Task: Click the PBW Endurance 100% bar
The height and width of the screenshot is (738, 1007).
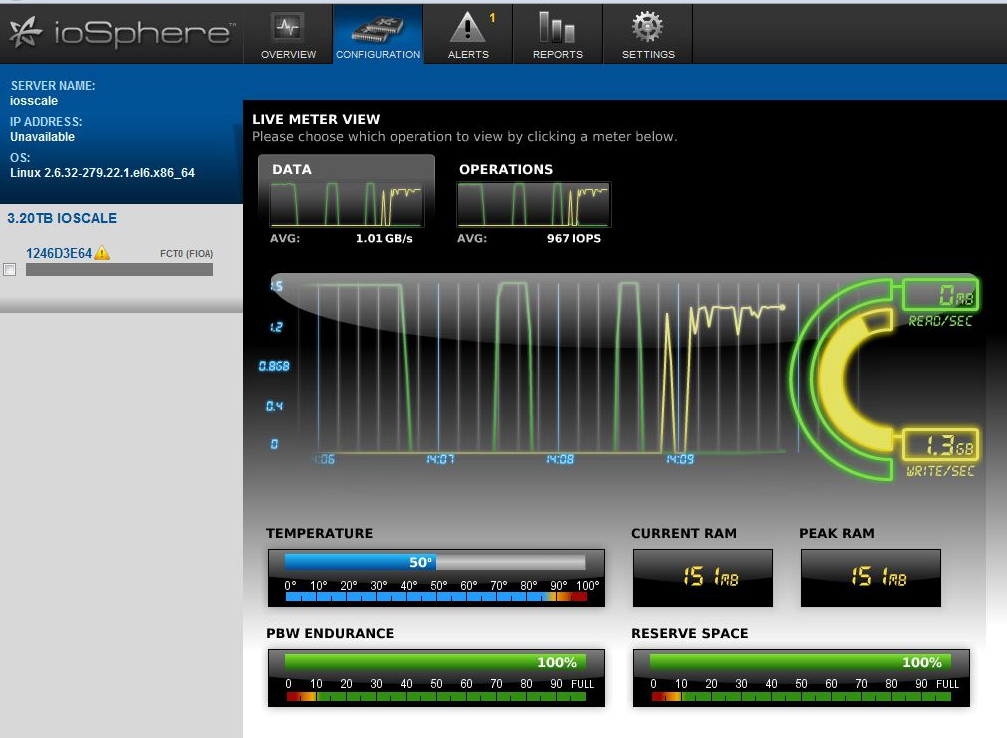Action: [435, 662]
